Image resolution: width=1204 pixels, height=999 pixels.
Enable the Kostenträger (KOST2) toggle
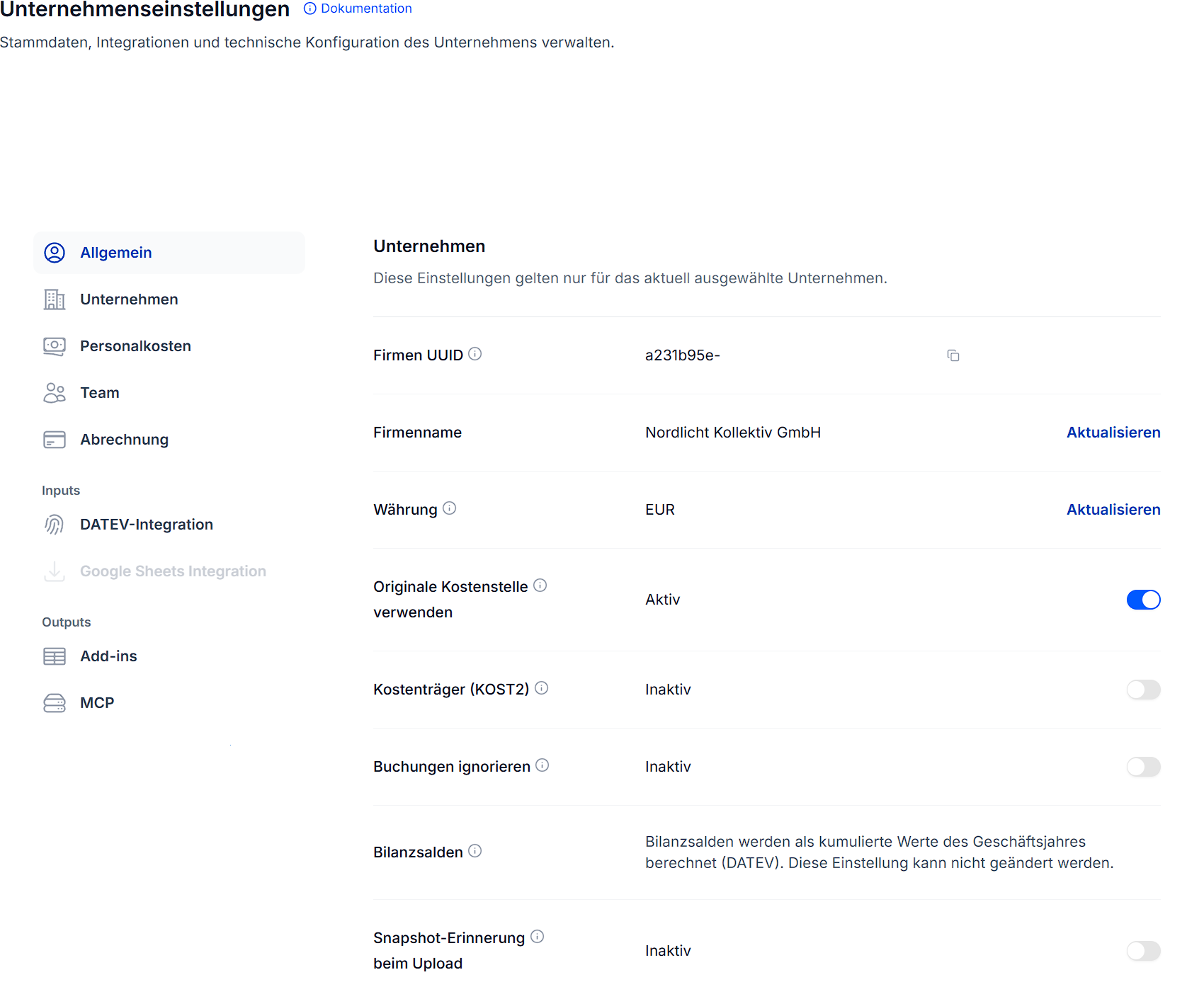point(1143,690)
